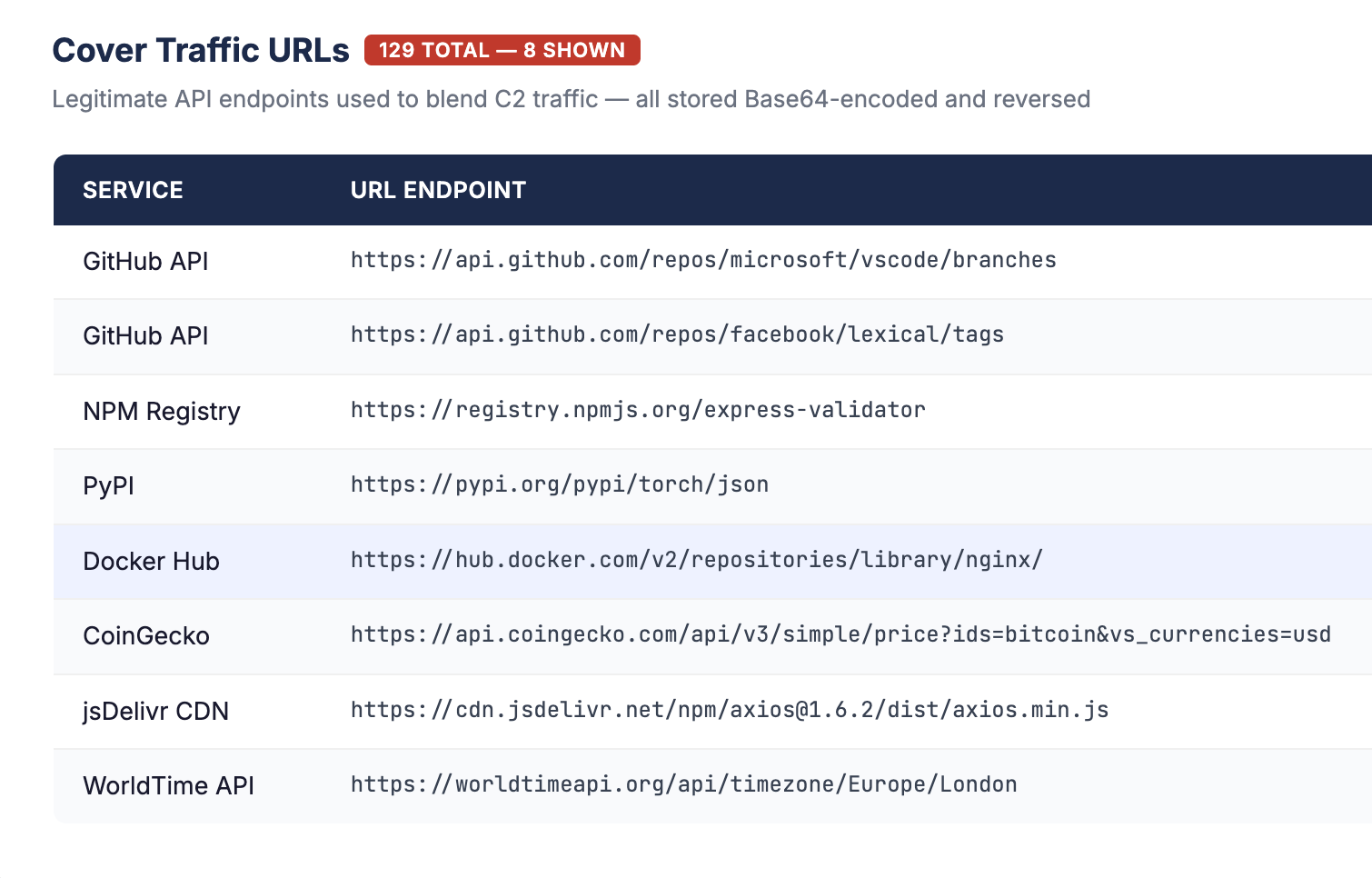This screenshot has height=878, width=1372.
Task: Click the GitHub API vscode branches URL
Action: (x=702, y=259)
